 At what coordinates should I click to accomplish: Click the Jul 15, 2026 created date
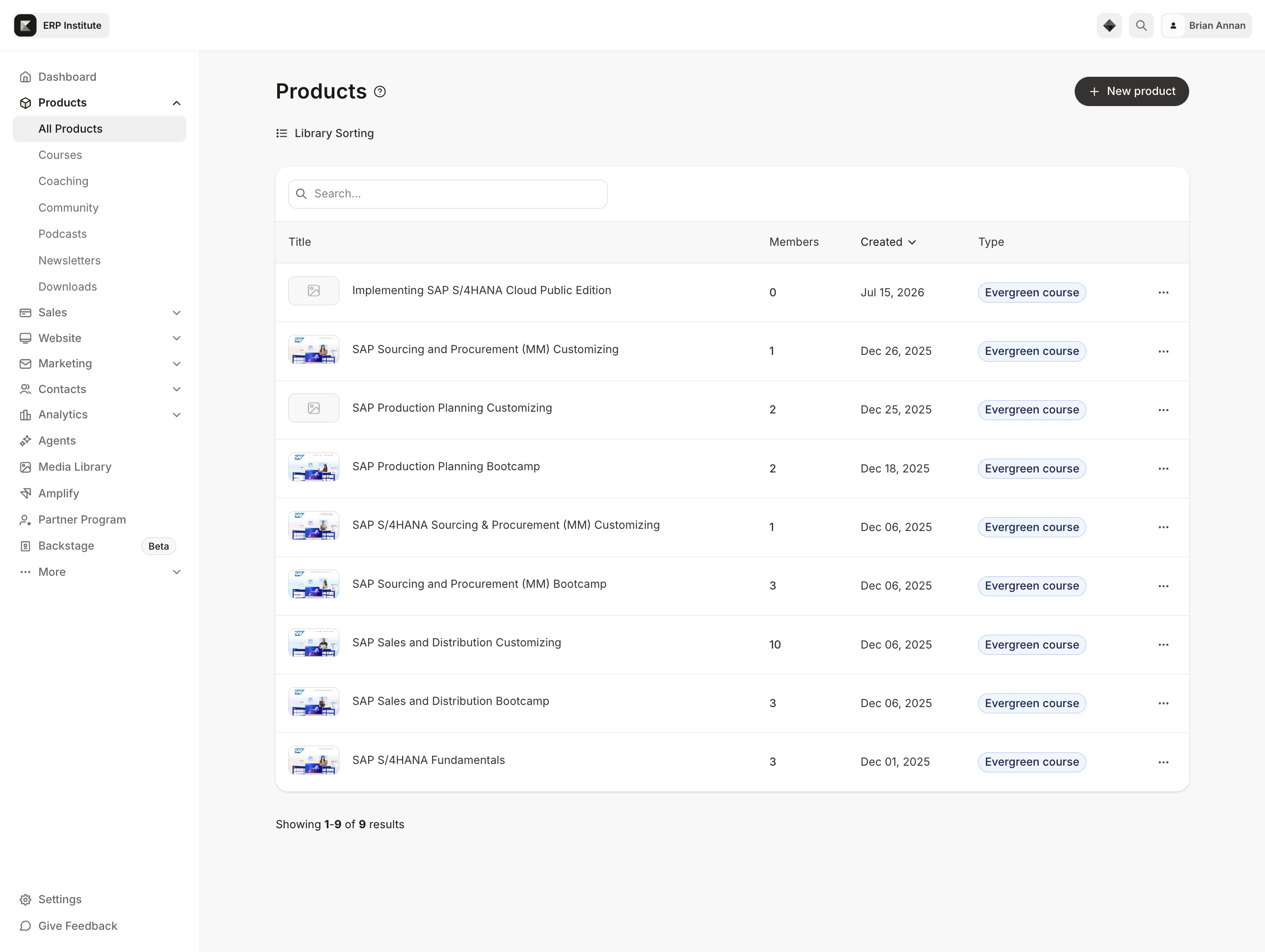pos(892,293)
